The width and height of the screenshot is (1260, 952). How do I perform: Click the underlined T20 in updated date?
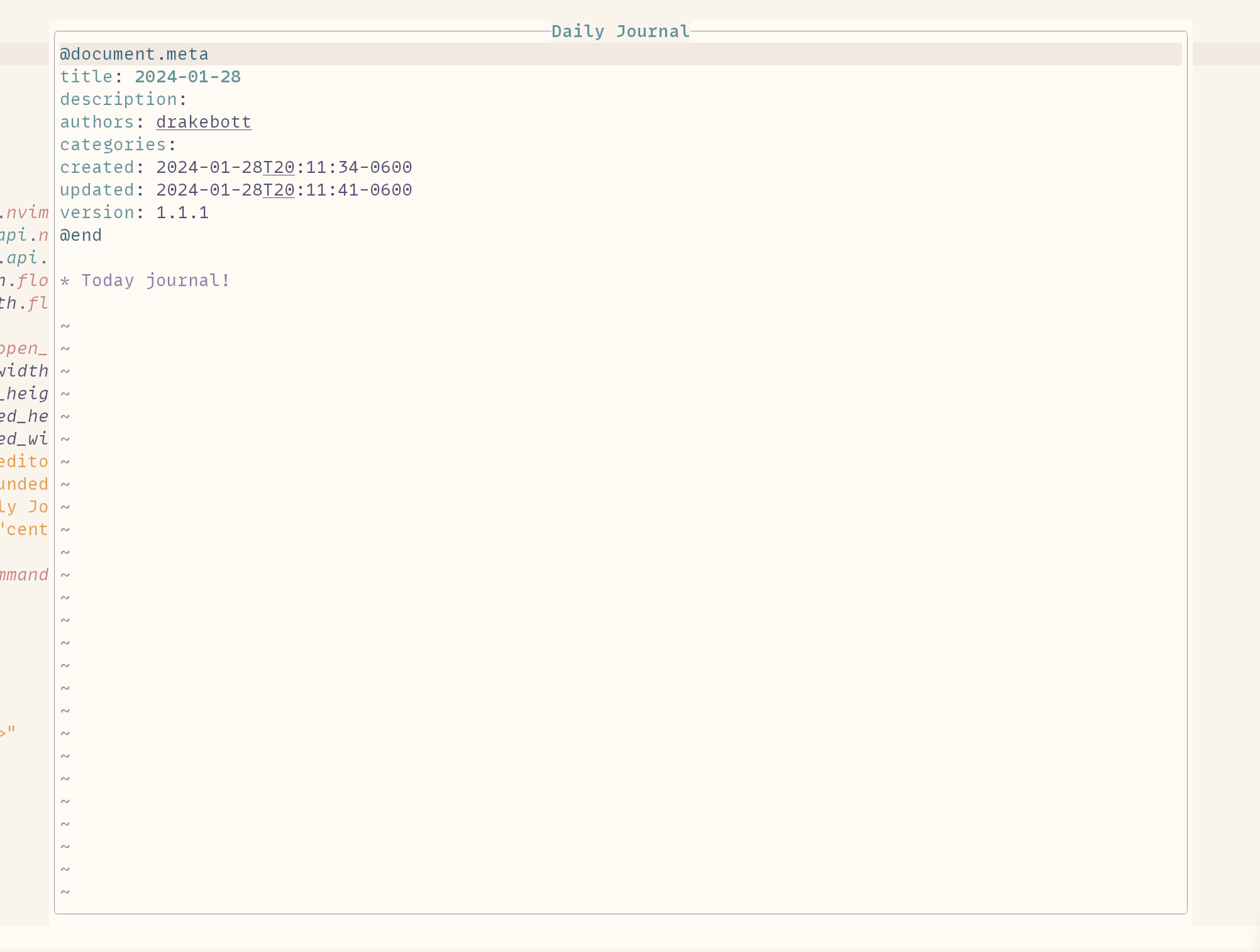coord(277,189)
